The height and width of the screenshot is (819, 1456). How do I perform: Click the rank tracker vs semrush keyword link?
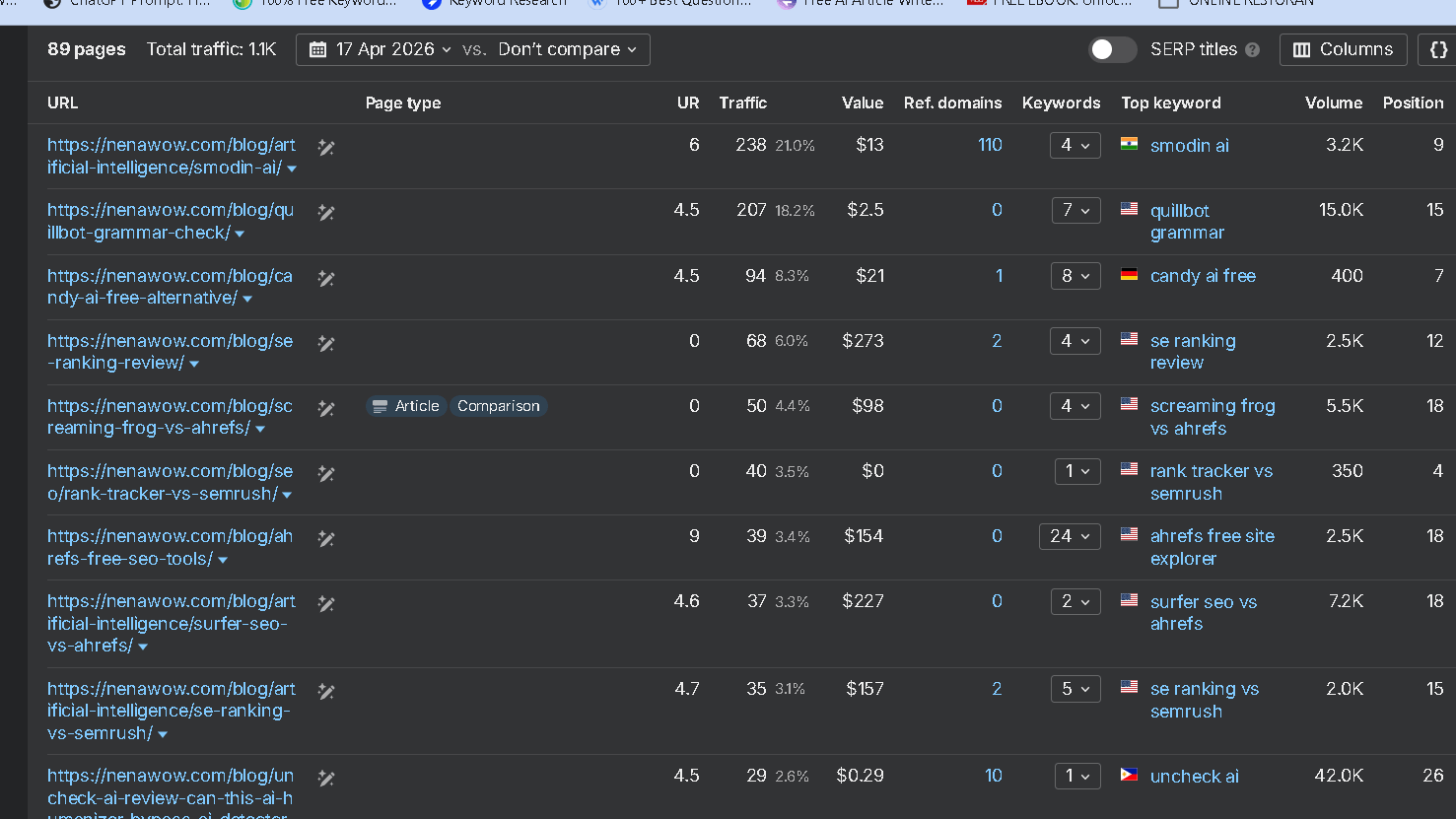[x=1212, y=482]
